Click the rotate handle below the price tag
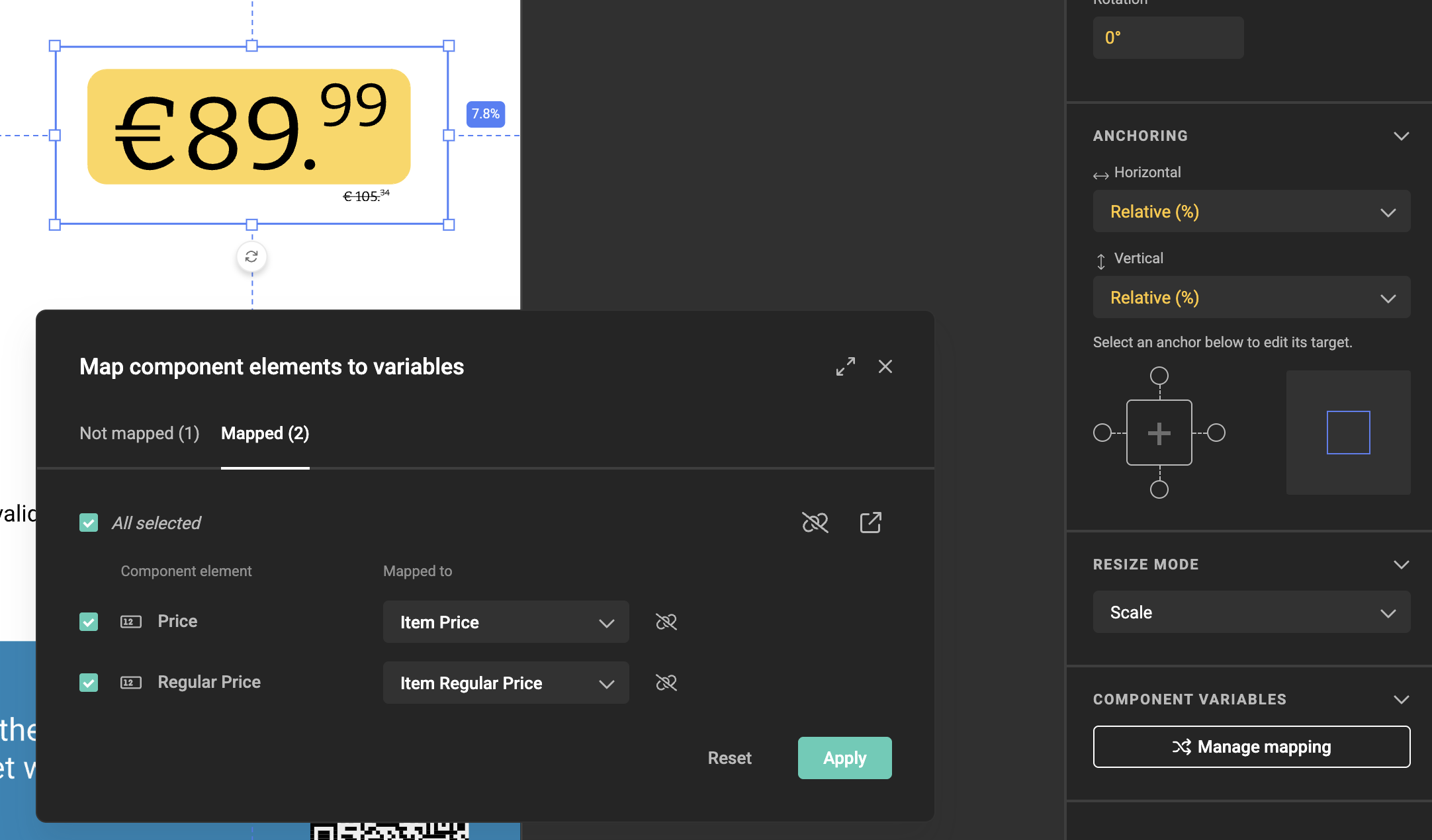Viewport: 1432px width, 840px height. click(251, 256)
